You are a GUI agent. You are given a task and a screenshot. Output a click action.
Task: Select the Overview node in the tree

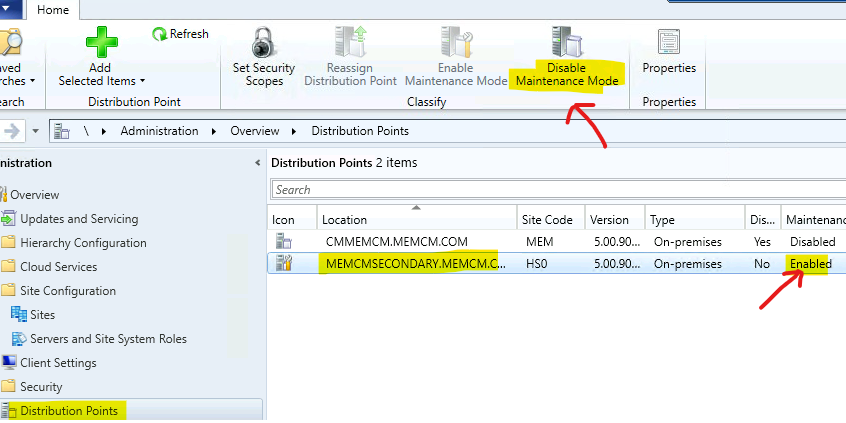click(x=35, y=195)
